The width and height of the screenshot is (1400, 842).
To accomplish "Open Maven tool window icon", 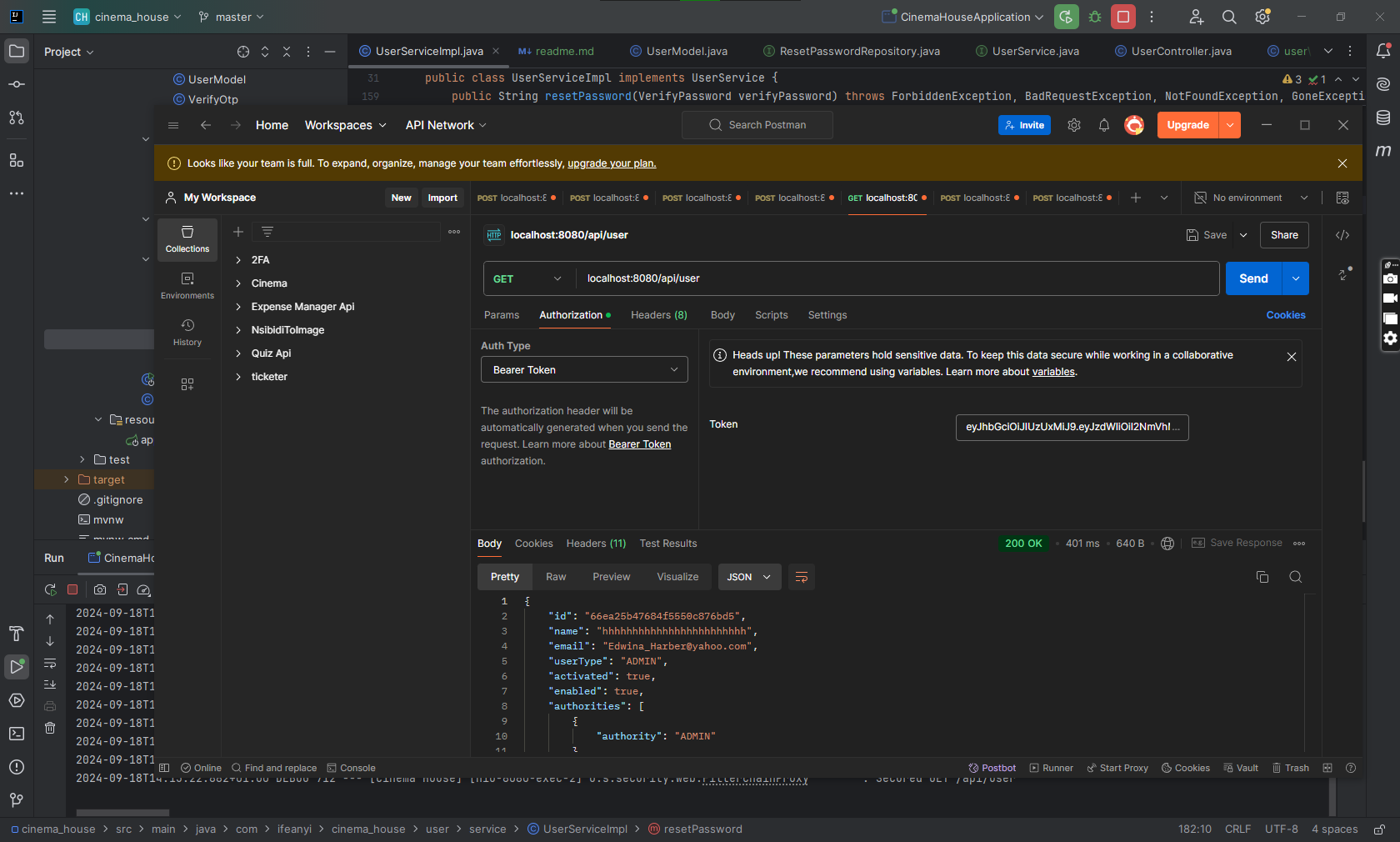I will (x=1383, y=151).
